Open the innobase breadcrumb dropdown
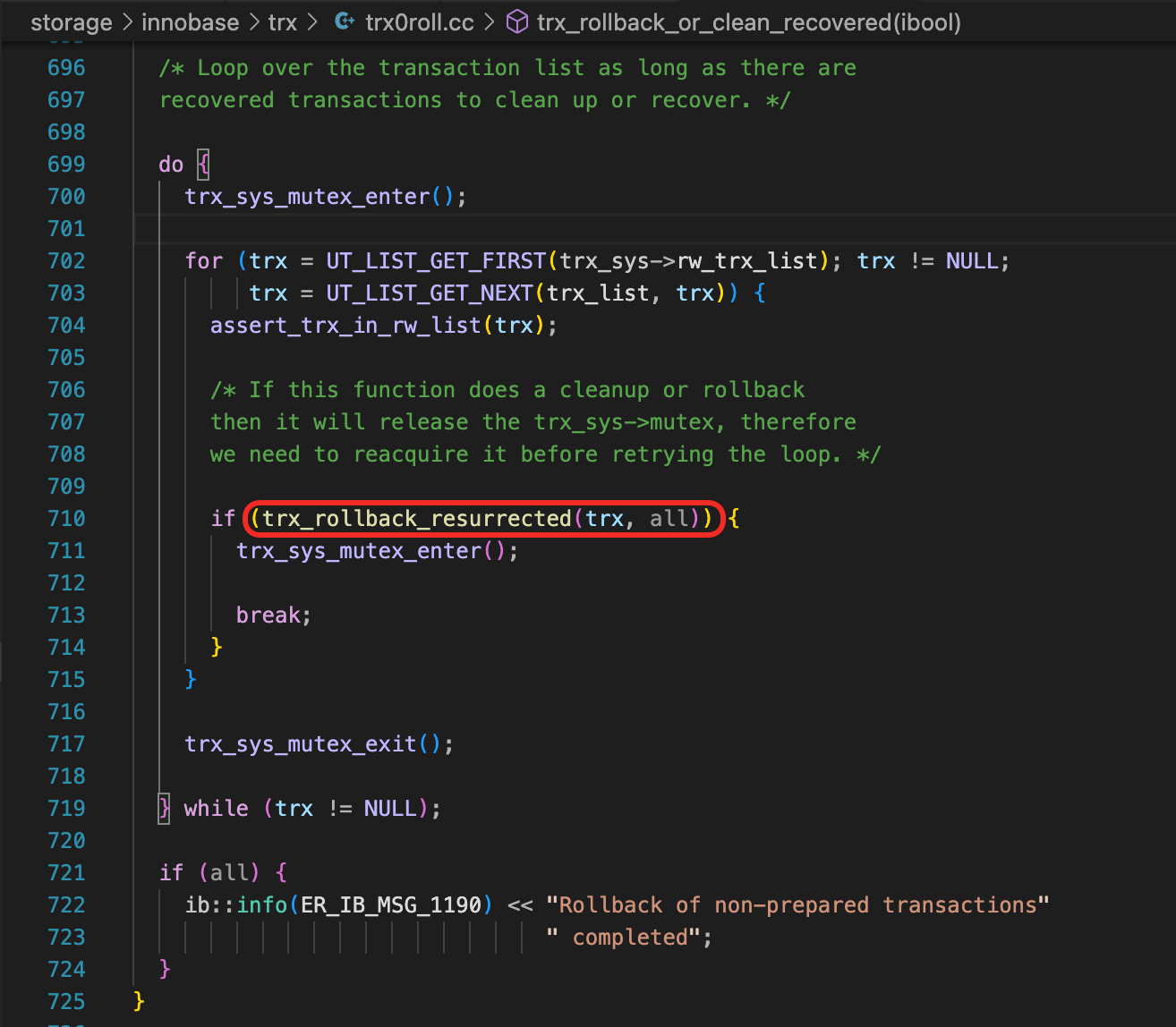The image size is (1176, 1027). (x=190, y=22)
